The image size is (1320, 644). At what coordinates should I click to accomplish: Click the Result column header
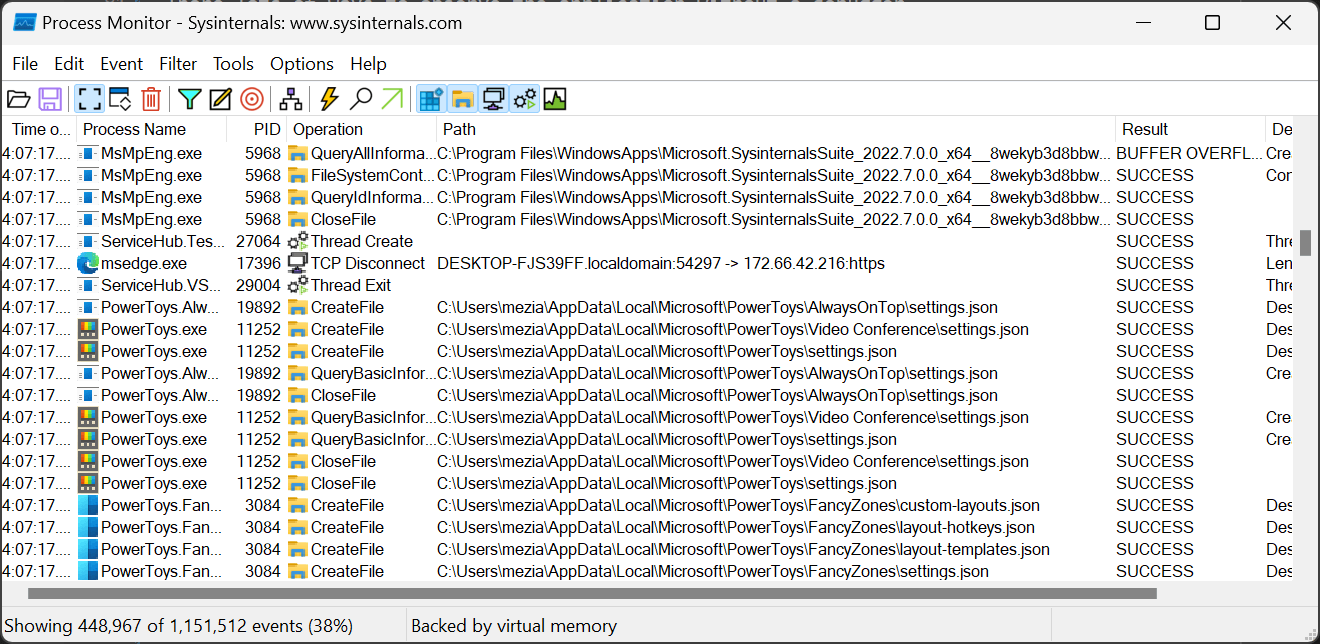1145,129
